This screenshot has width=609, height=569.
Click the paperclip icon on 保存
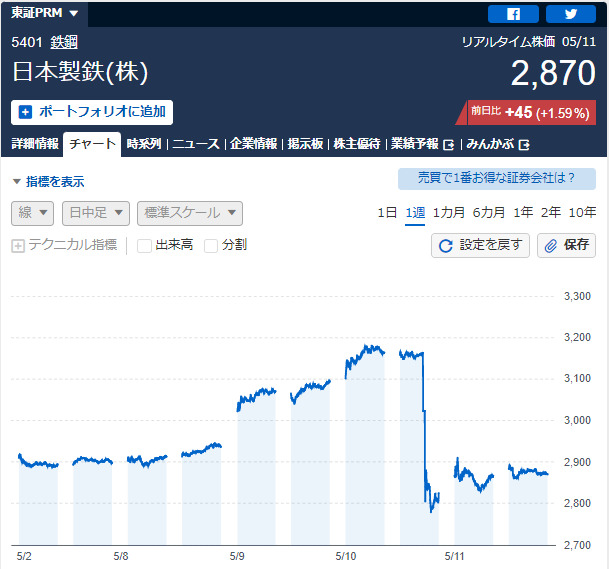pos(551,246)
